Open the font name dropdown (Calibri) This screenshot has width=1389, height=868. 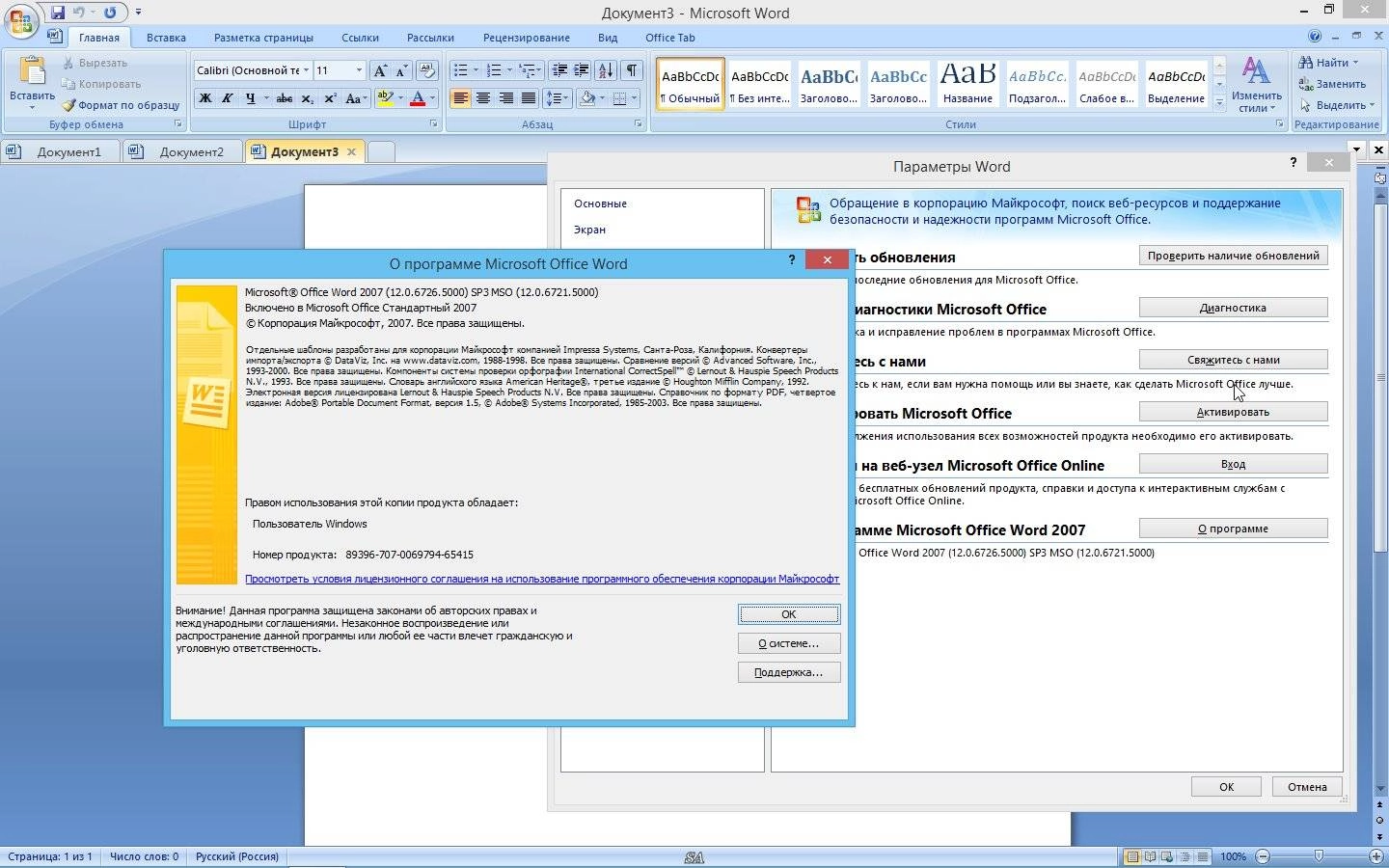[306, 70]
